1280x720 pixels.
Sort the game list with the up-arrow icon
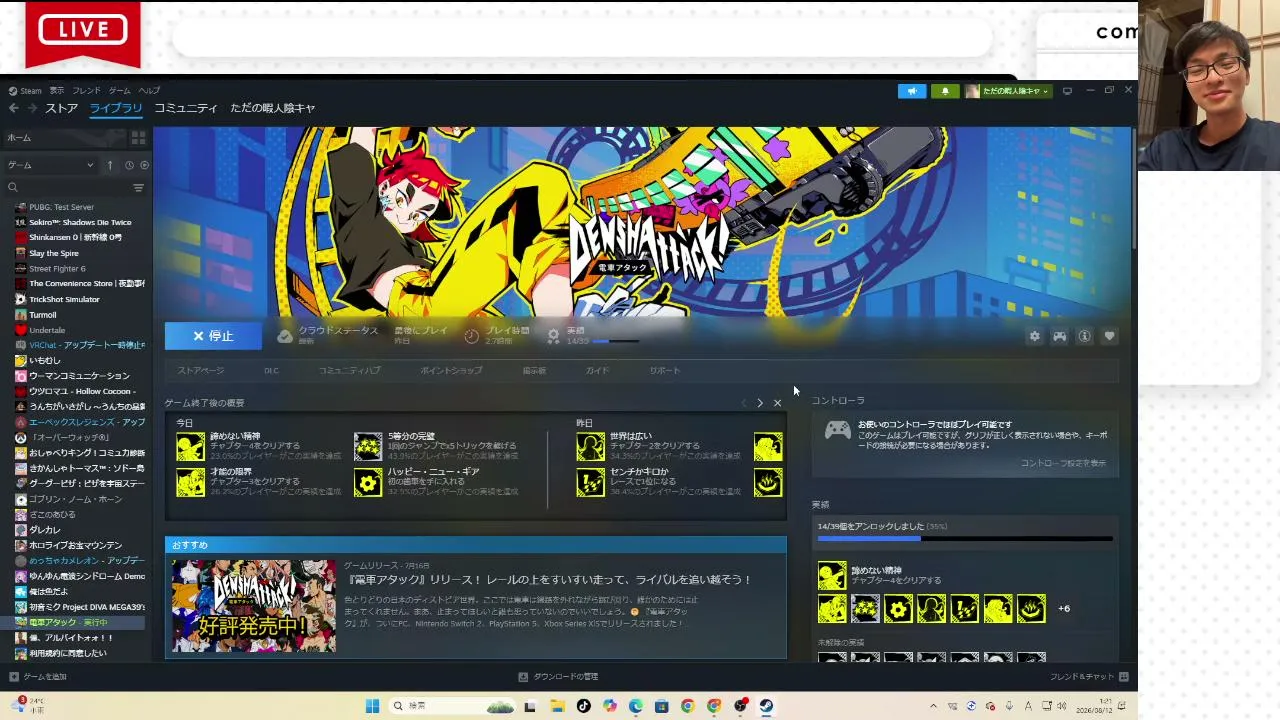110,165
